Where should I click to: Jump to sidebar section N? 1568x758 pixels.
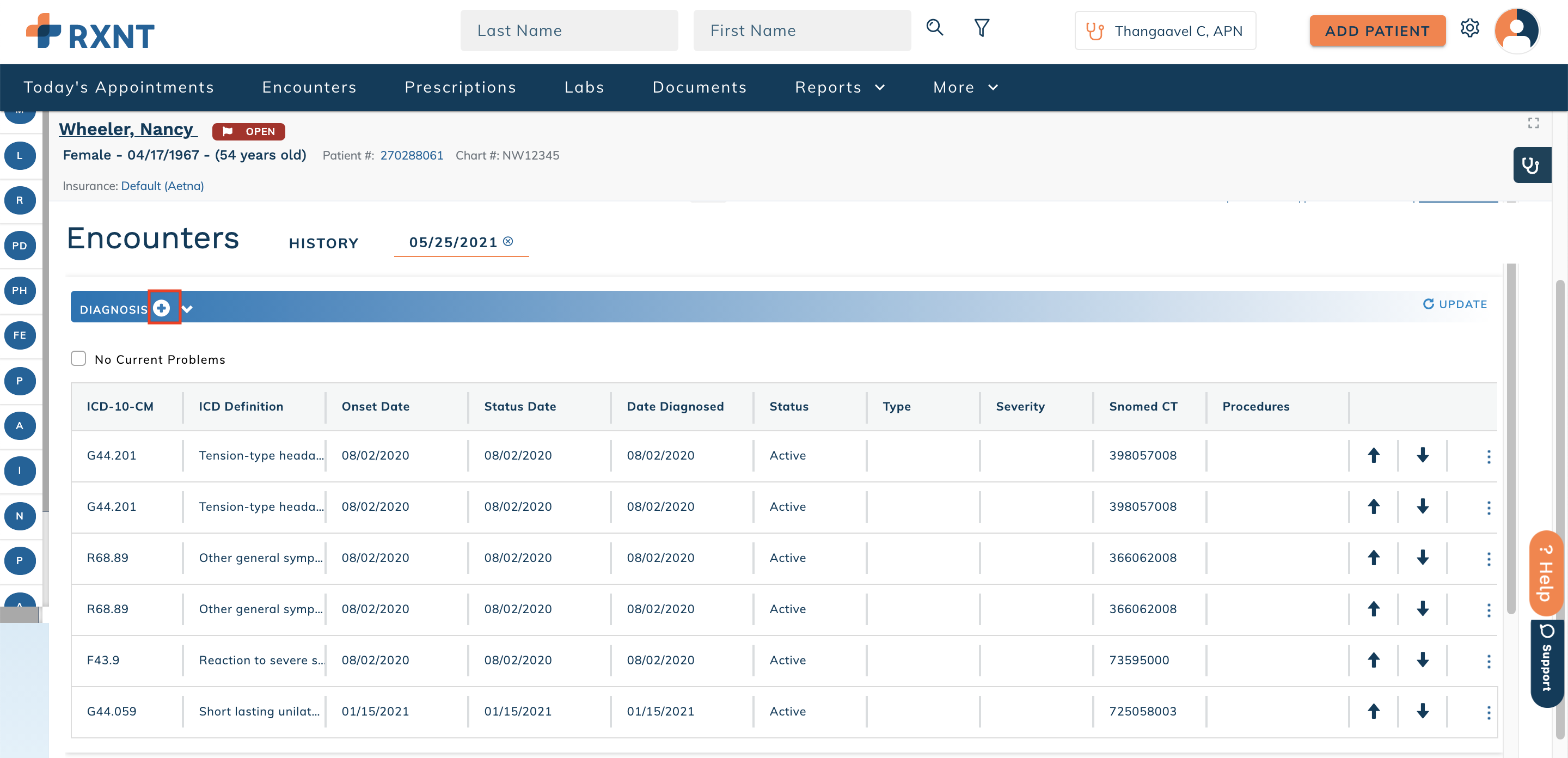tap(20, 516)
